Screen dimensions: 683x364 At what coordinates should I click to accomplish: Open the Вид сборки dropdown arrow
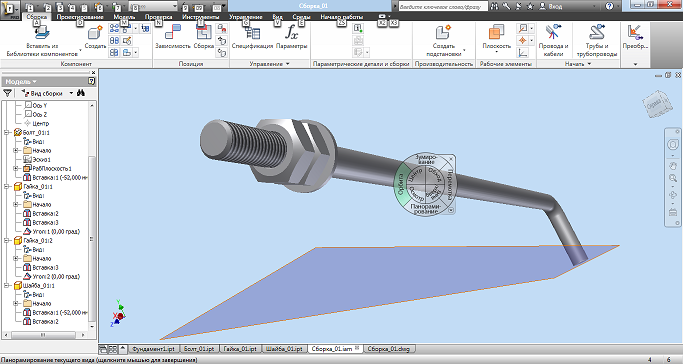click(71, 93)
